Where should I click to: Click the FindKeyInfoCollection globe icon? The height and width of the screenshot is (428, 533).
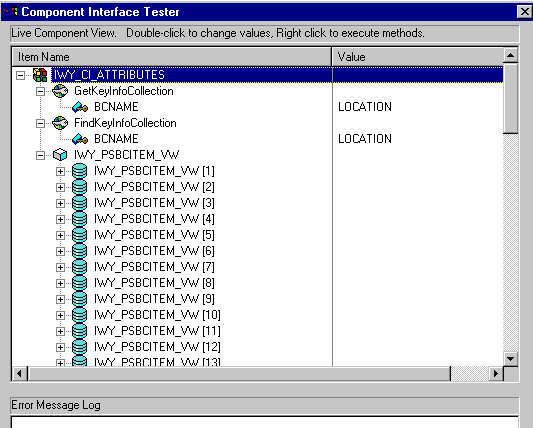point(60,123)
